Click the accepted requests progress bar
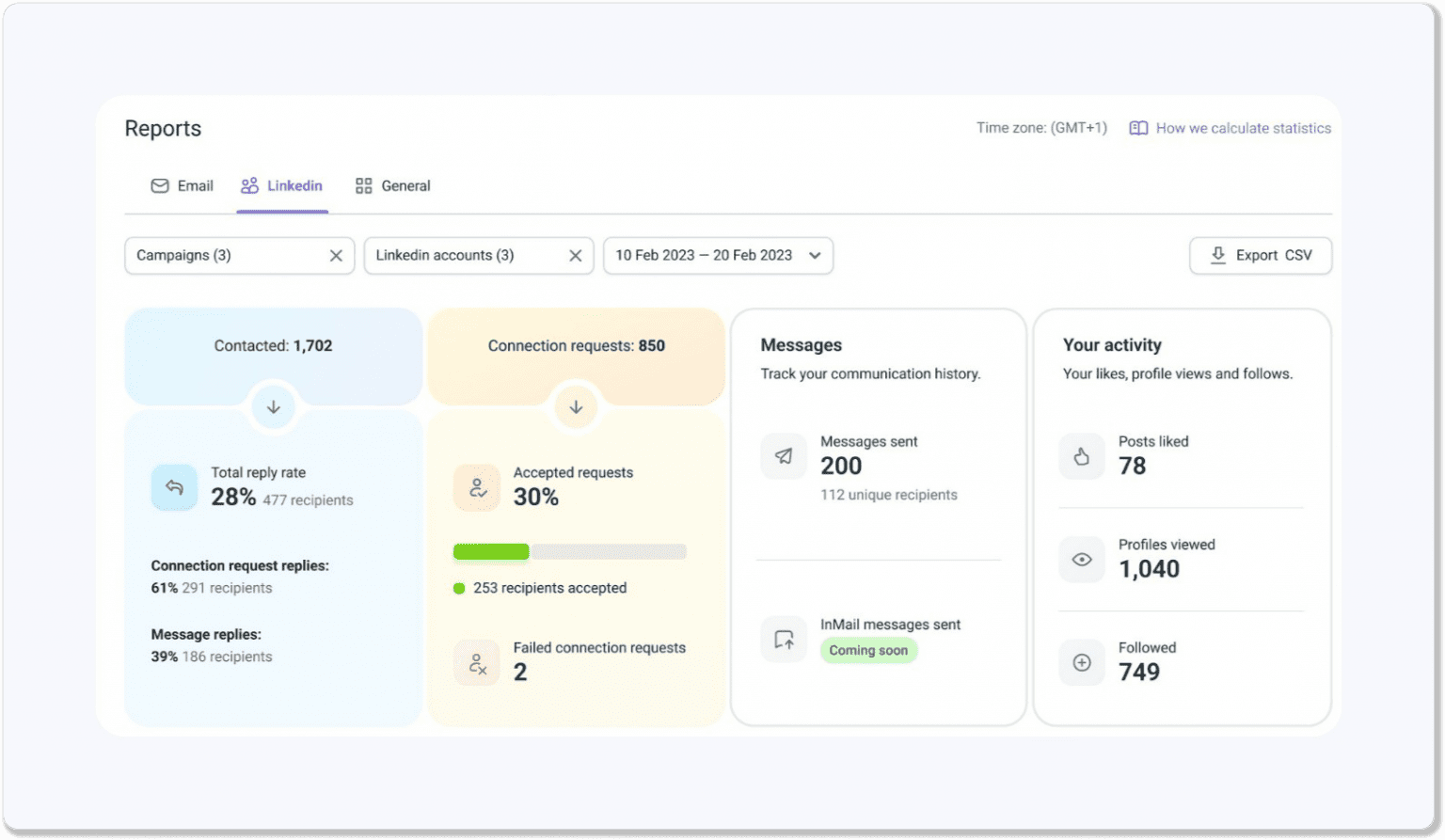This screenshot has width=1445, height=840. 569,552
